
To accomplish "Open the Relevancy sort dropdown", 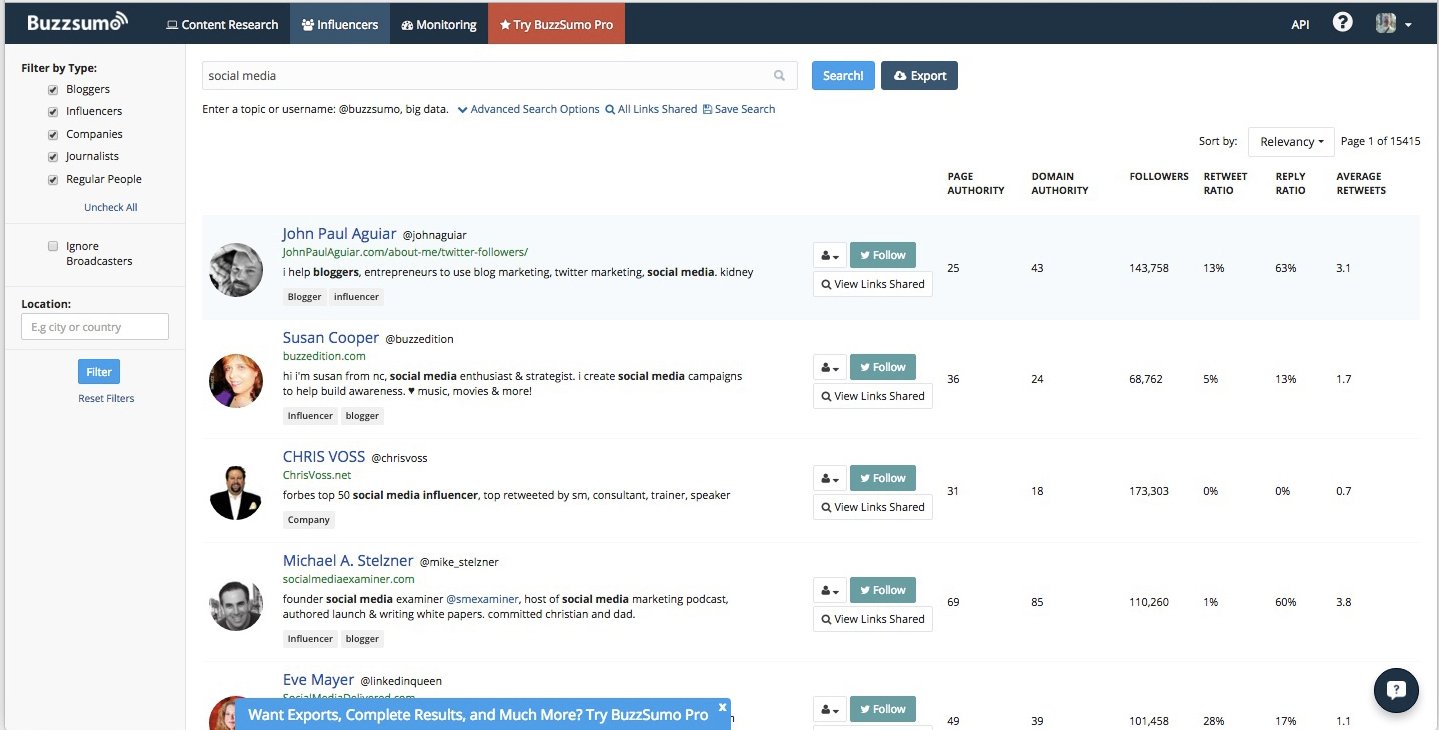I will coord(1291,142).
